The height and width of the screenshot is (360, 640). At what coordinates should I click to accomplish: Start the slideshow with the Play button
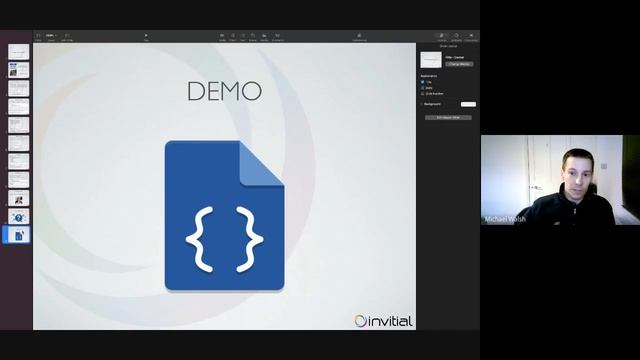[x=146, y=37]
